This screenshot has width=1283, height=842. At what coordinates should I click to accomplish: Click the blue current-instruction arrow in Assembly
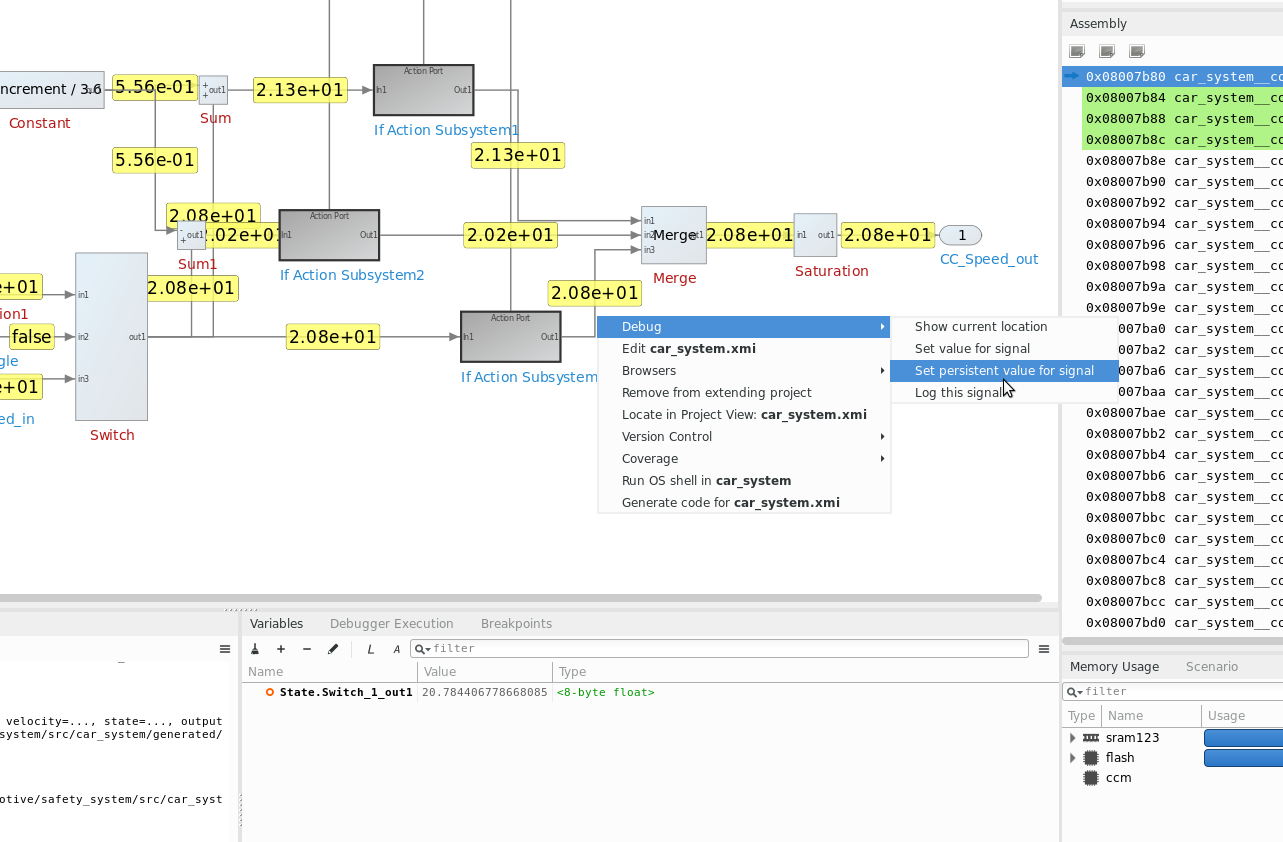[1072, 76]
